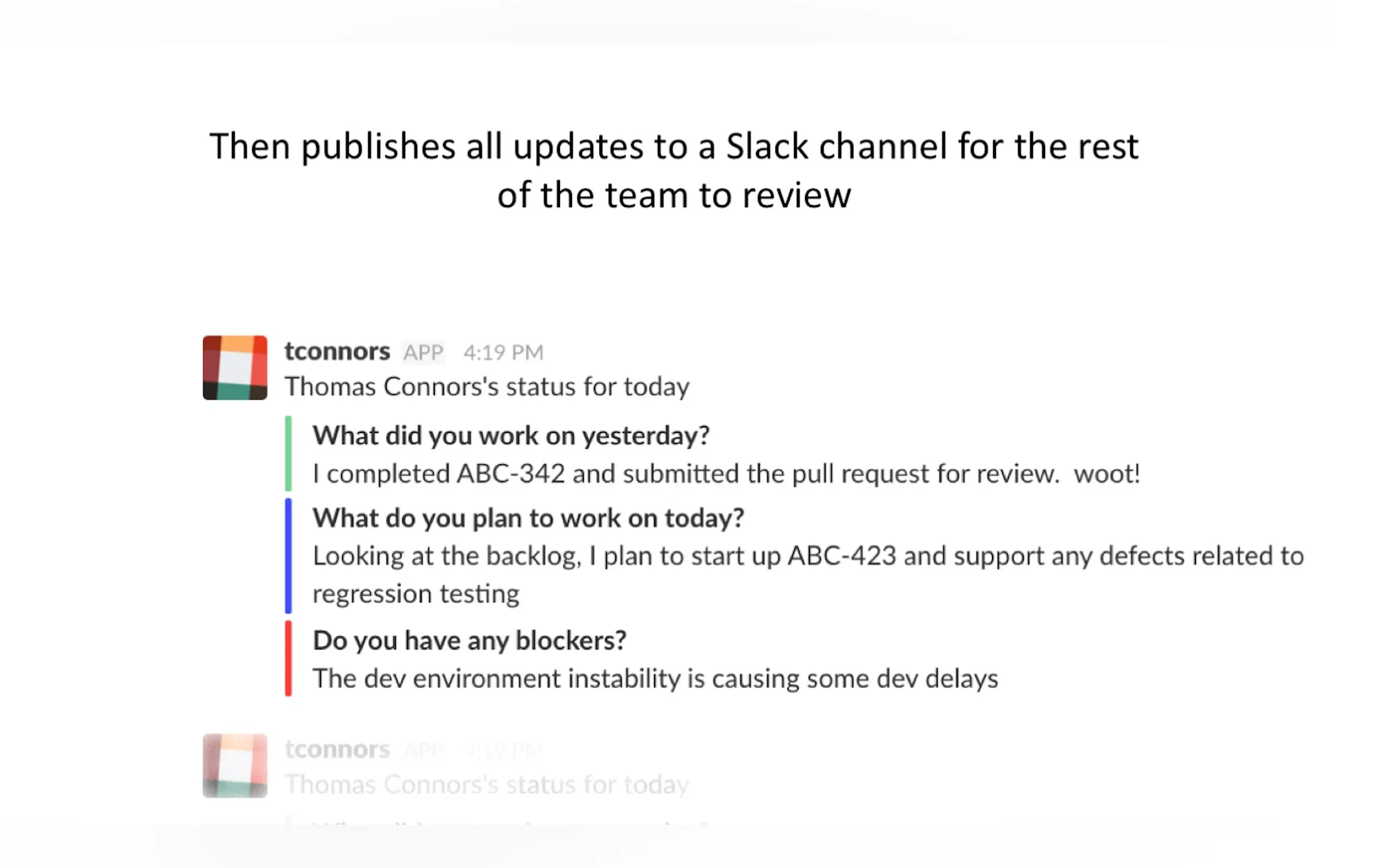Click the ABC-342 ticket reference
Screen dimensions: 1389x868
[x=510, y=473]
